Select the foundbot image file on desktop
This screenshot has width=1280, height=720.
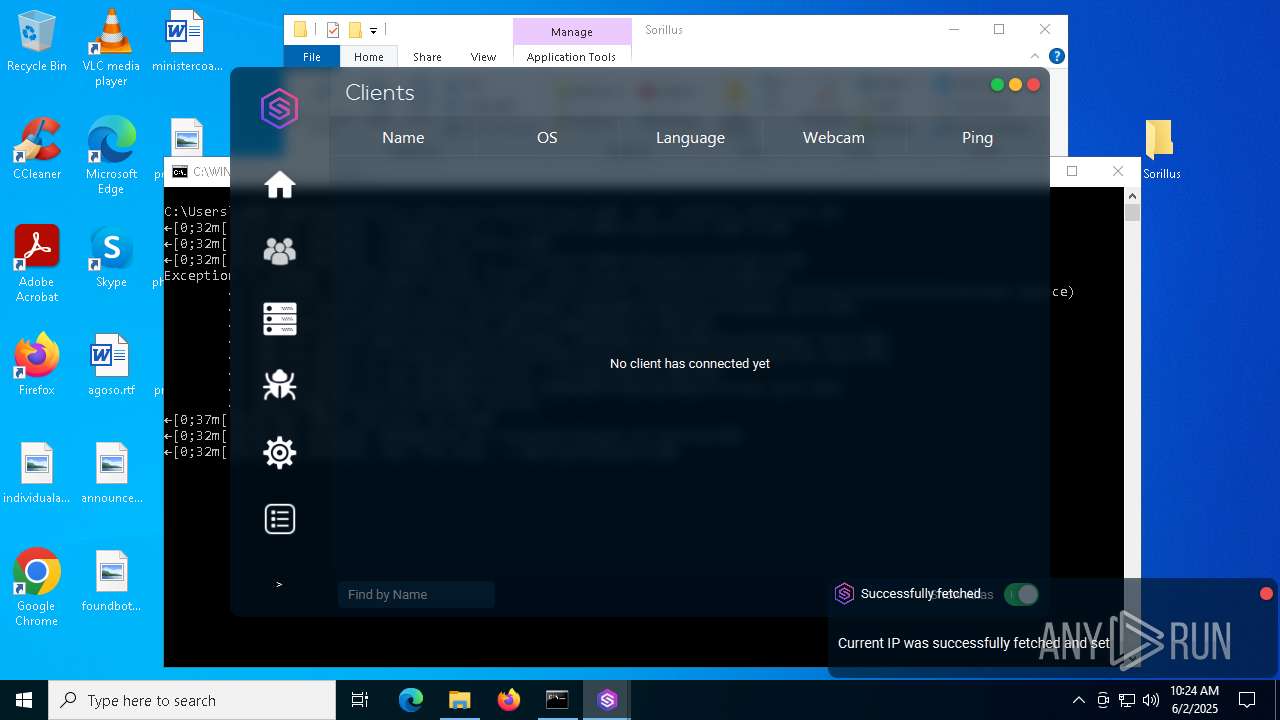(111, 581)
